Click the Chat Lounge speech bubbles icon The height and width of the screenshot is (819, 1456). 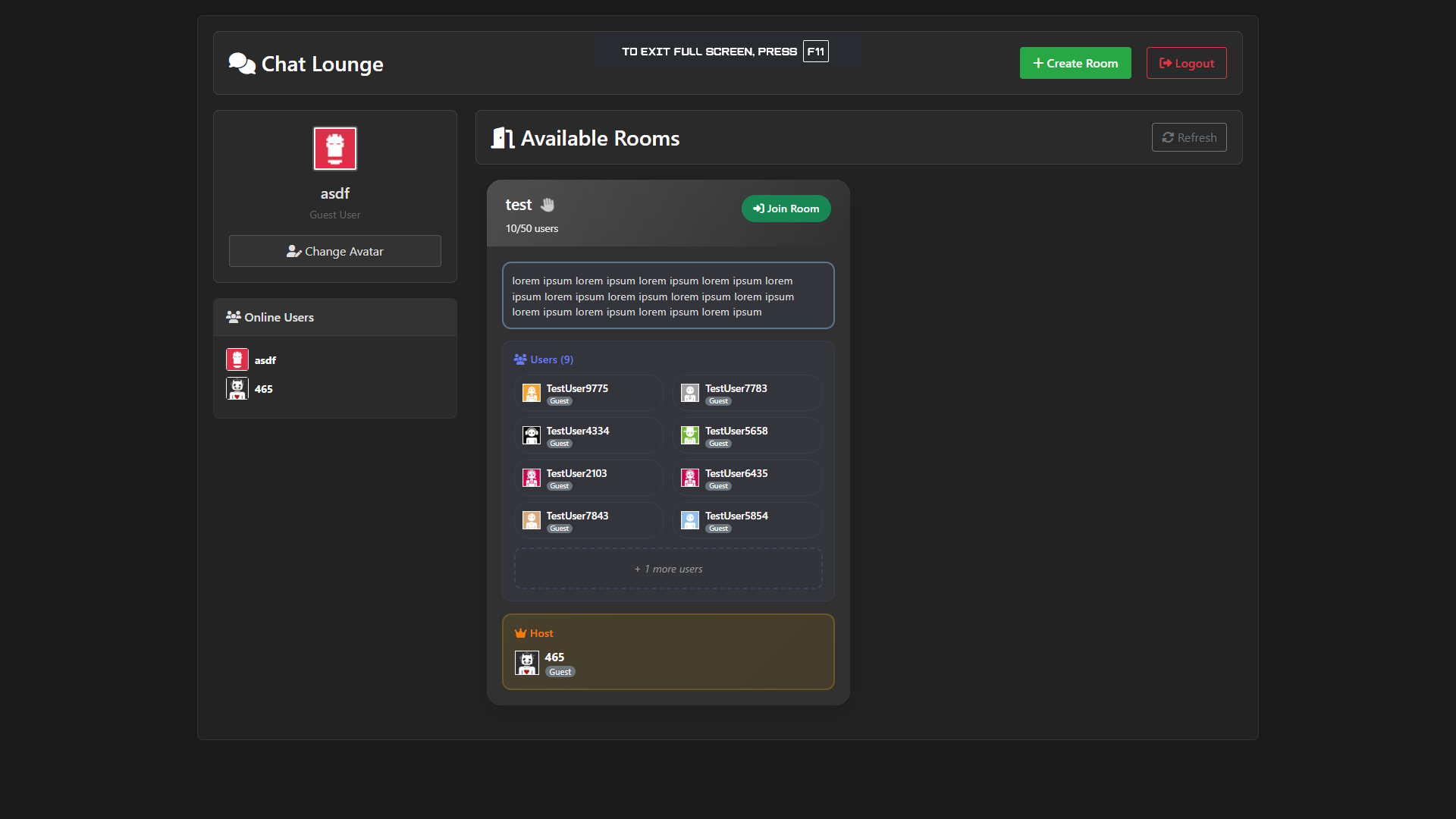coord(242,64)
